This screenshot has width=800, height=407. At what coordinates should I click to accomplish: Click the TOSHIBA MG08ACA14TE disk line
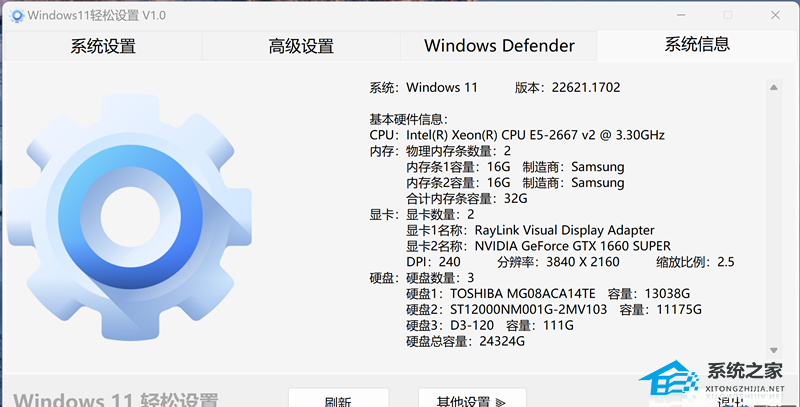(548, 294)
